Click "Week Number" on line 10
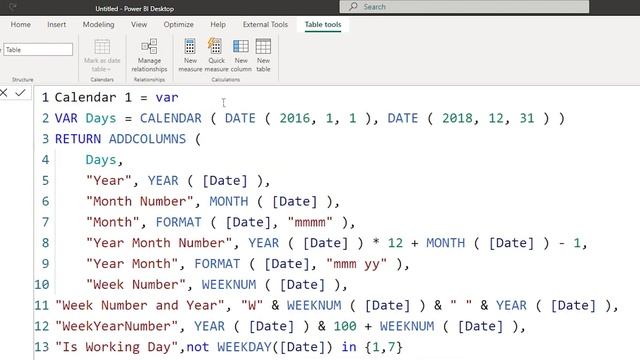Image resolution: width=640 pixels, height=360 pixels. pyautogui.click(x=136, y=285)
